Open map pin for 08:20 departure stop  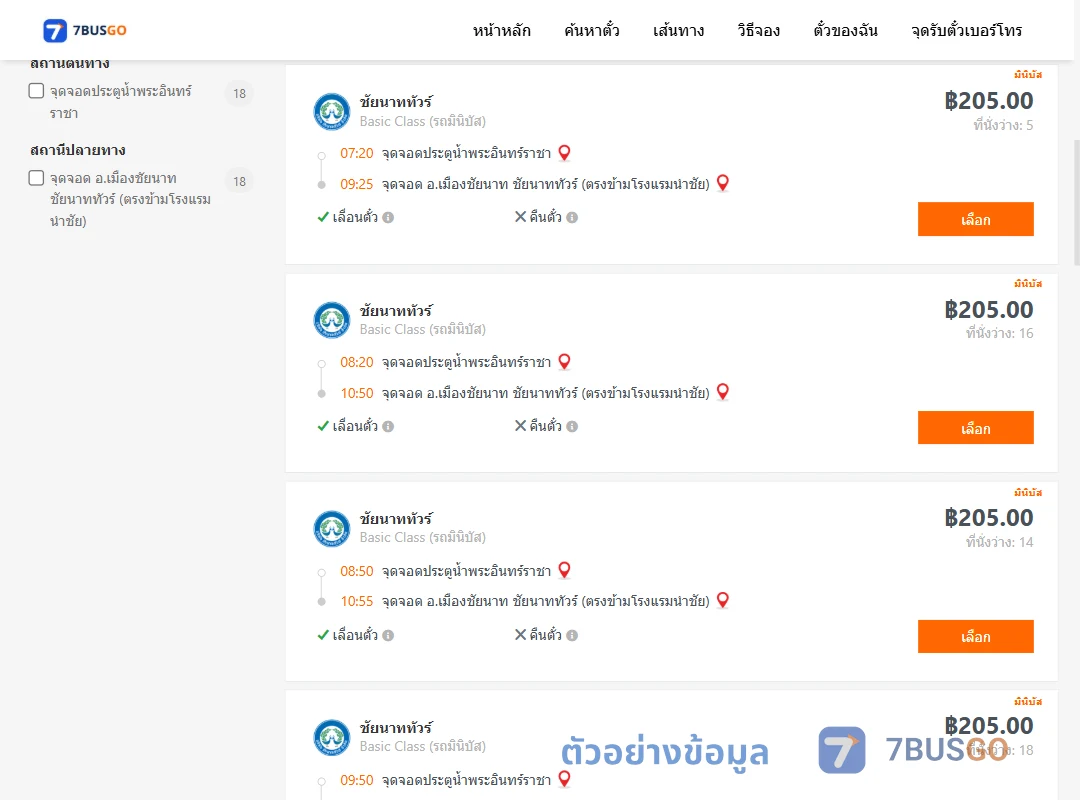point(564,362)
